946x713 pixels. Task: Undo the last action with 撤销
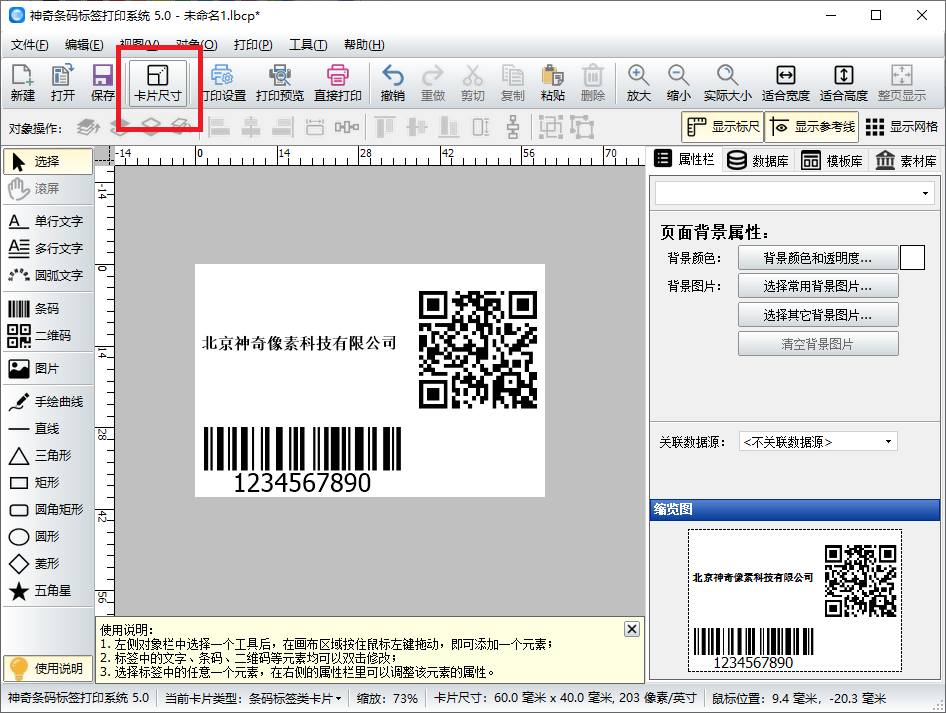point(393,83)
